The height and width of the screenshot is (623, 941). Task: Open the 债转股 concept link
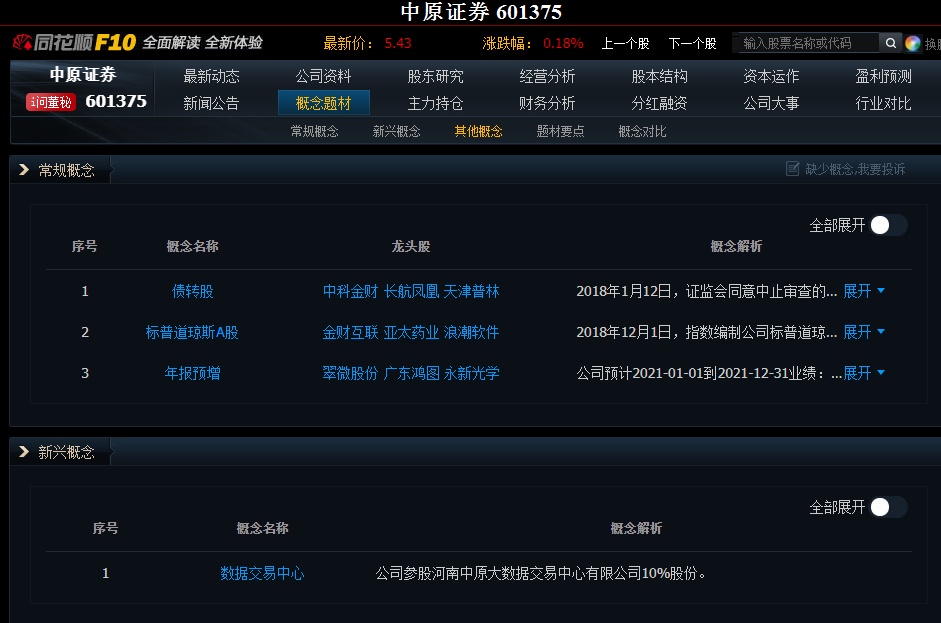pos(193,291)
